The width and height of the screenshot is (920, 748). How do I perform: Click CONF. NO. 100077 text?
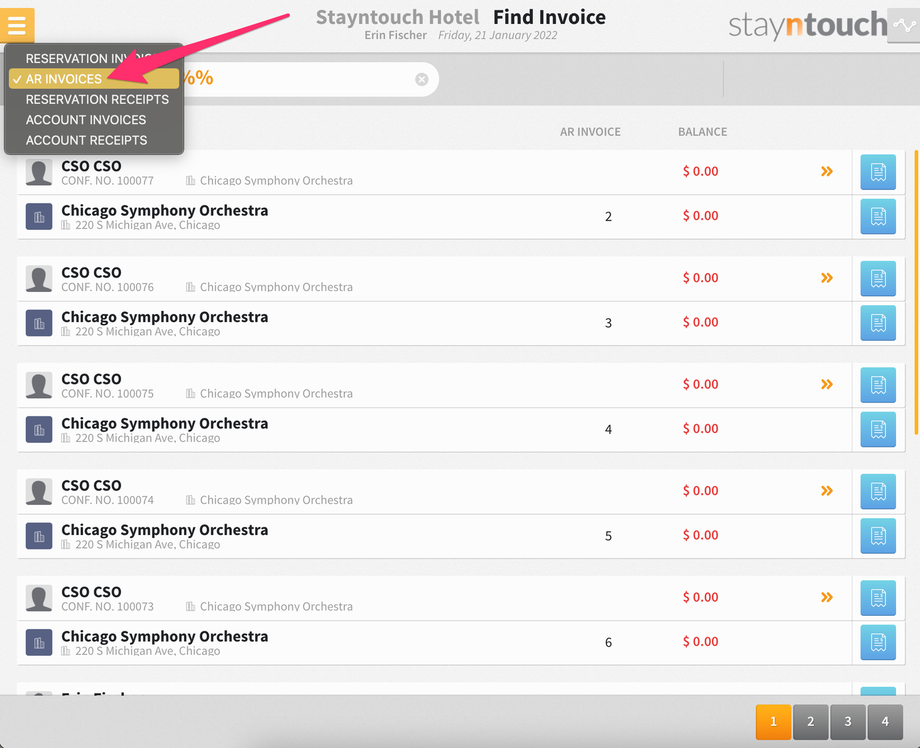[x=107, y=181]
